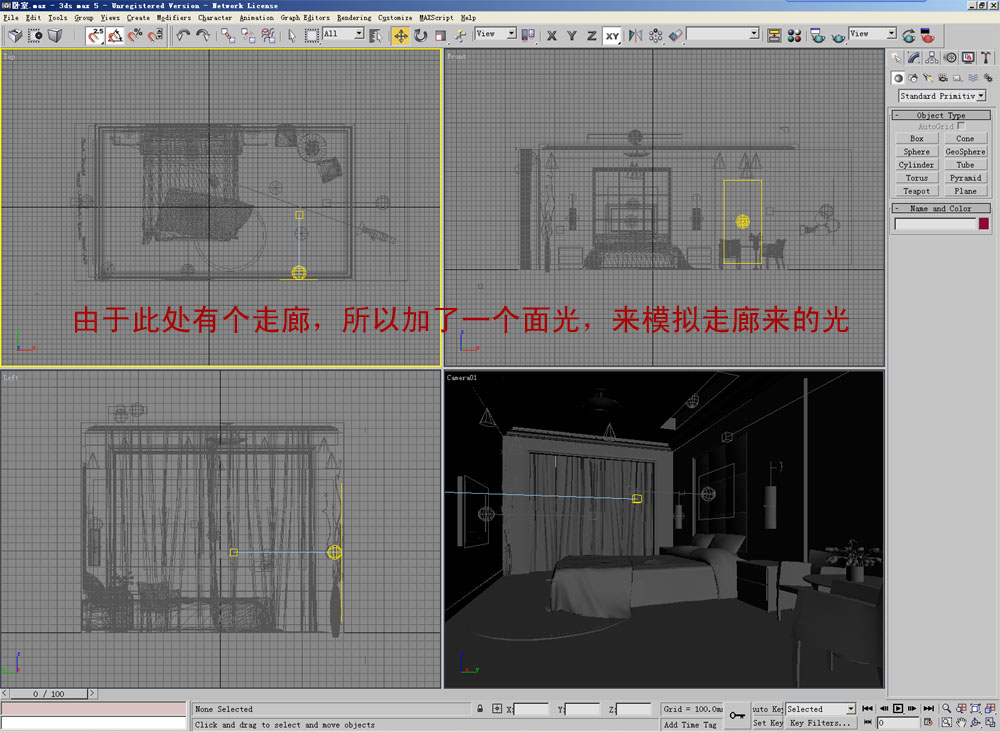The image size is (1000, 732).
Task: Open the All selection filter dropdown
Action: coord(343,34)
